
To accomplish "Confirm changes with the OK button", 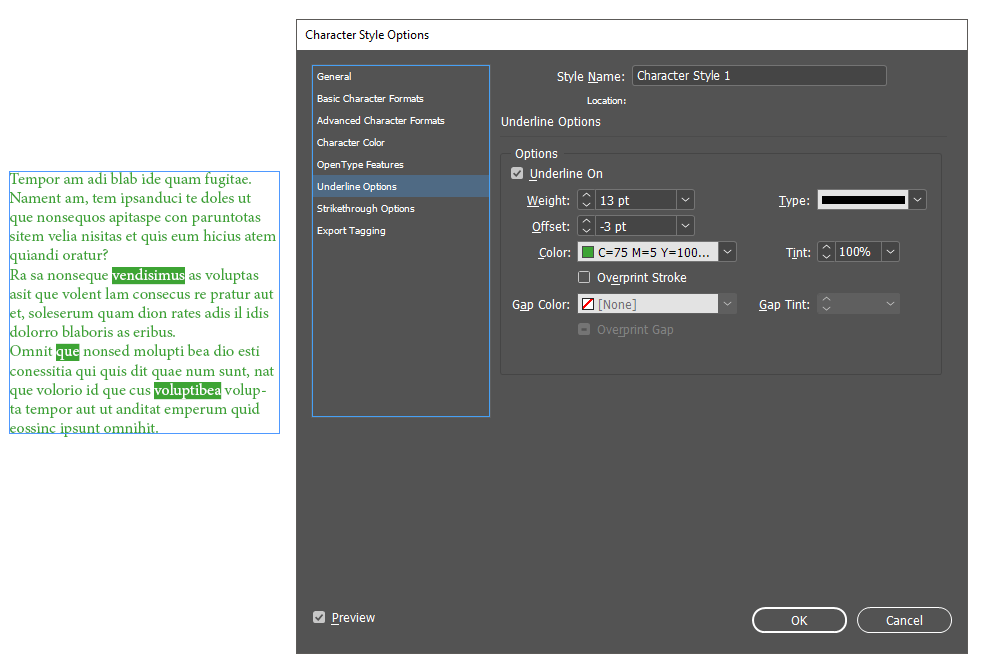I will coord(799,620).
